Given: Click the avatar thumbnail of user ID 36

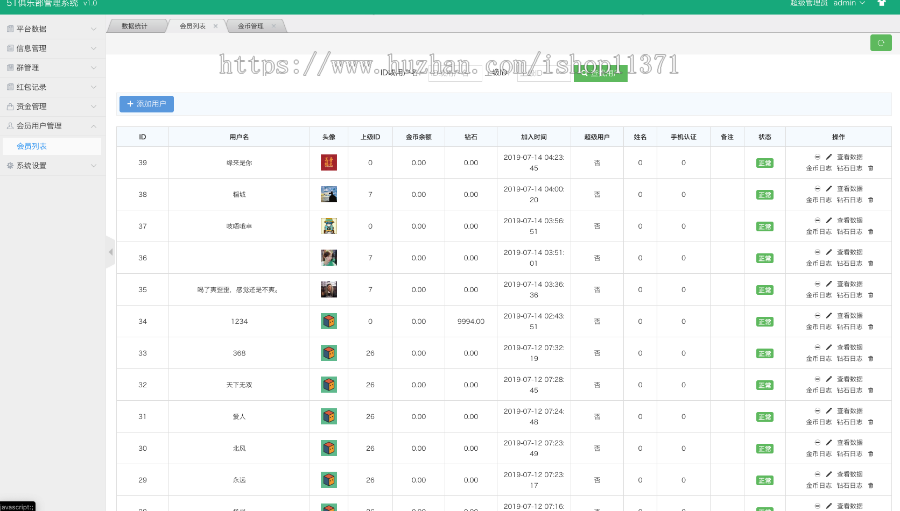Looking at the screenshot, I should pos(329,258).
